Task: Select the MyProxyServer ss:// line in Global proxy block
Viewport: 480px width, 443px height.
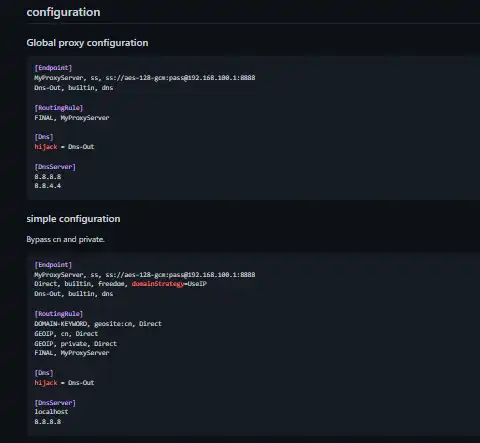Action: click(x=145, y=78)
